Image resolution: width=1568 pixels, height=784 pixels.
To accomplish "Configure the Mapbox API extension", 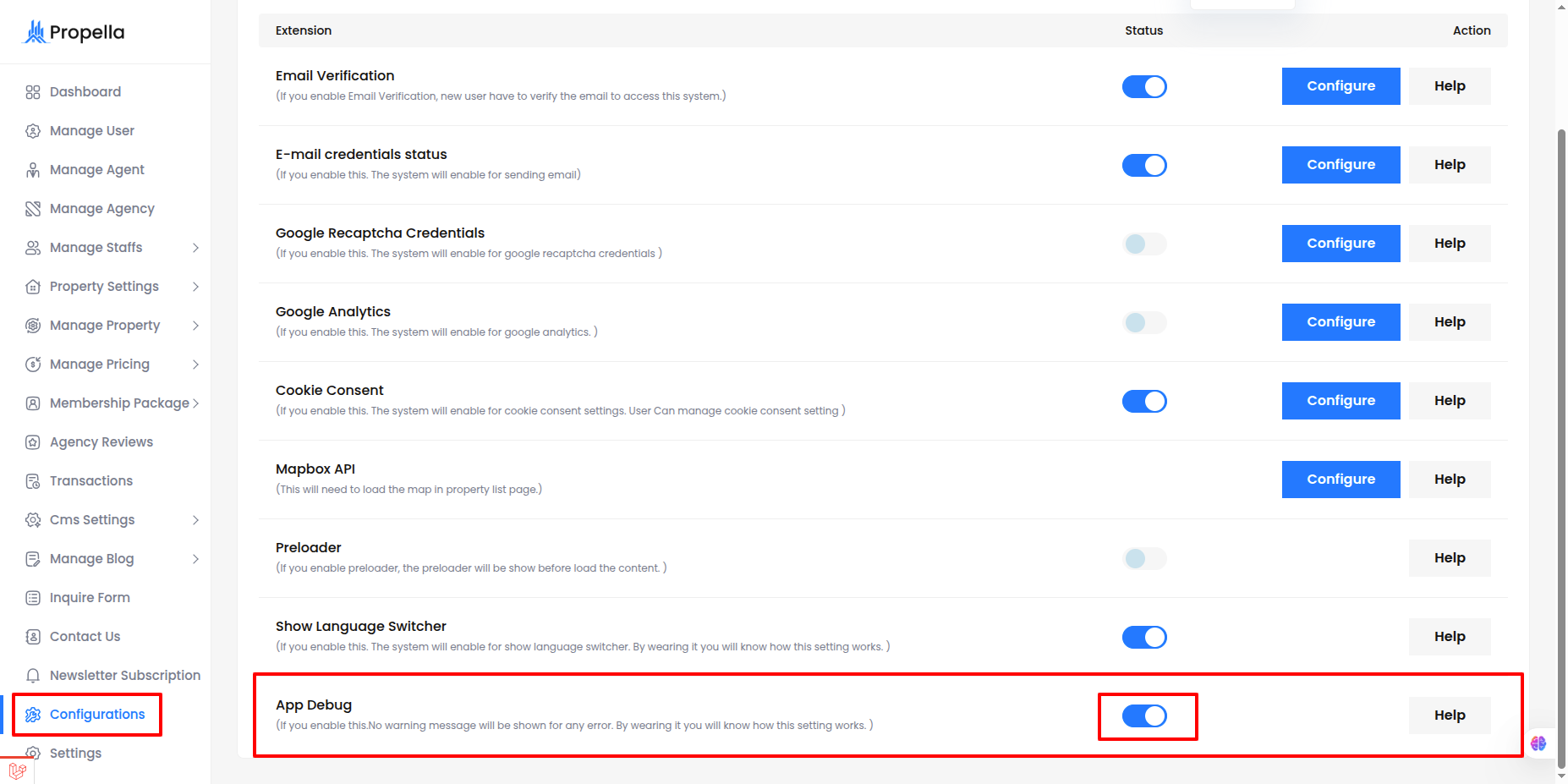I will click(x=1340, y=480).
